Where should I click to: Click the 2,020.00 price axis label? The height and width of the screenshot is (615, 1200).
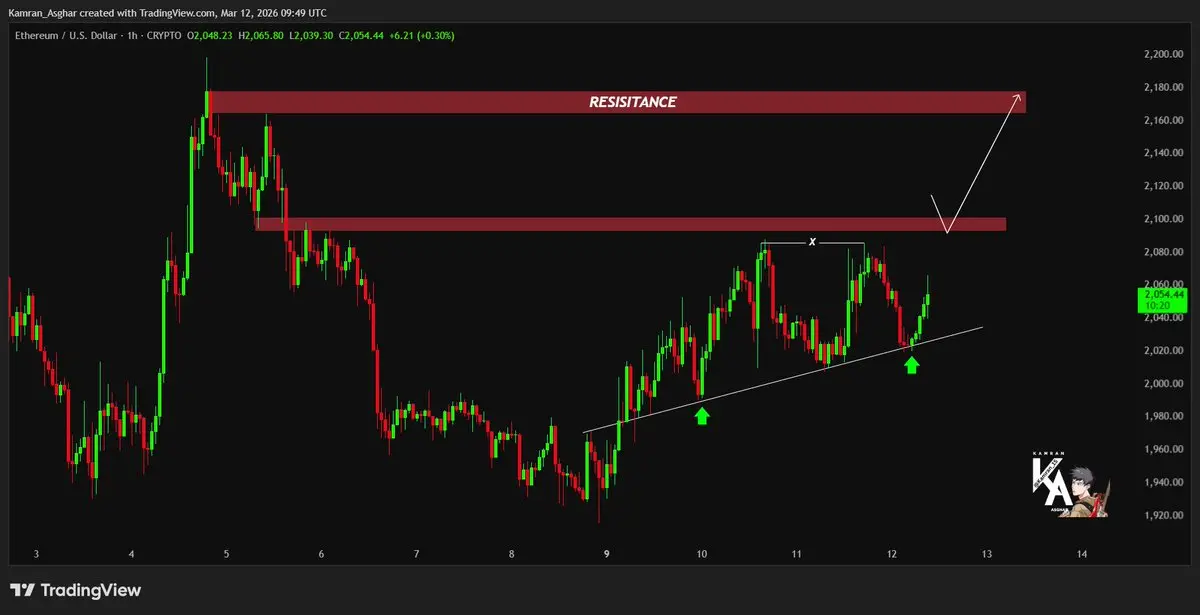tap(1166, 351)
